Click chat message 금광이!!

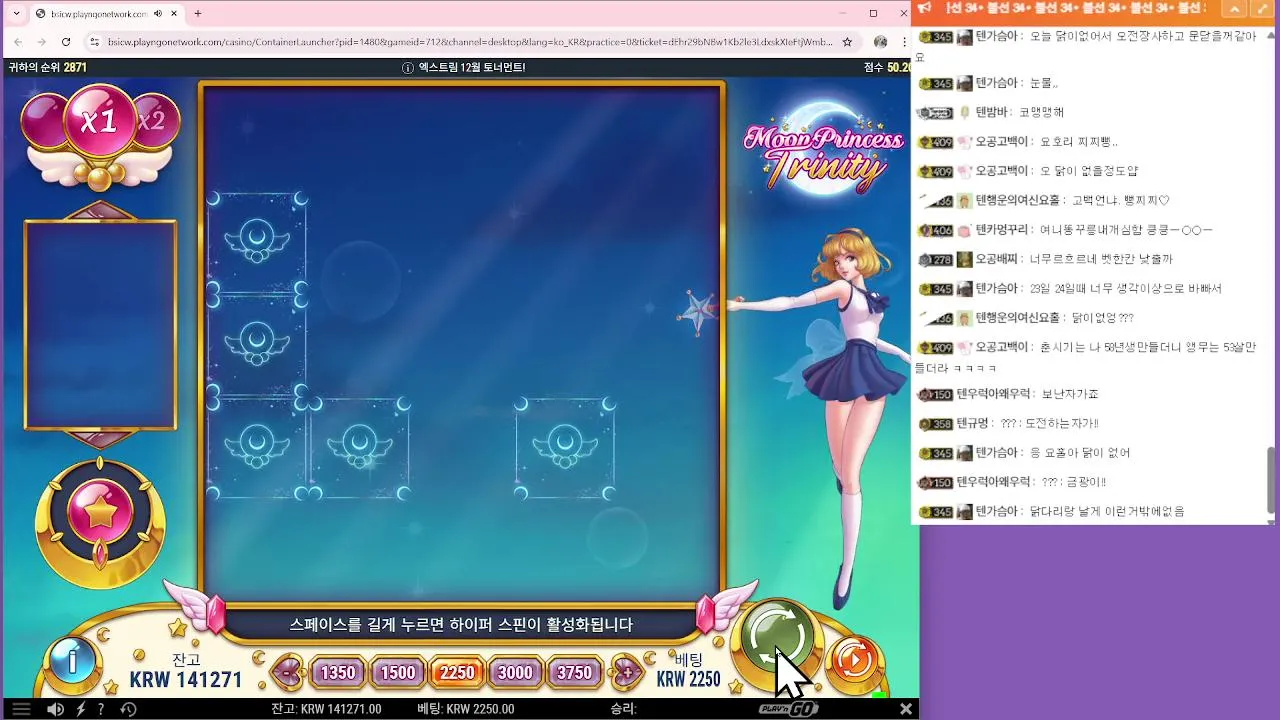(1074, 482)
